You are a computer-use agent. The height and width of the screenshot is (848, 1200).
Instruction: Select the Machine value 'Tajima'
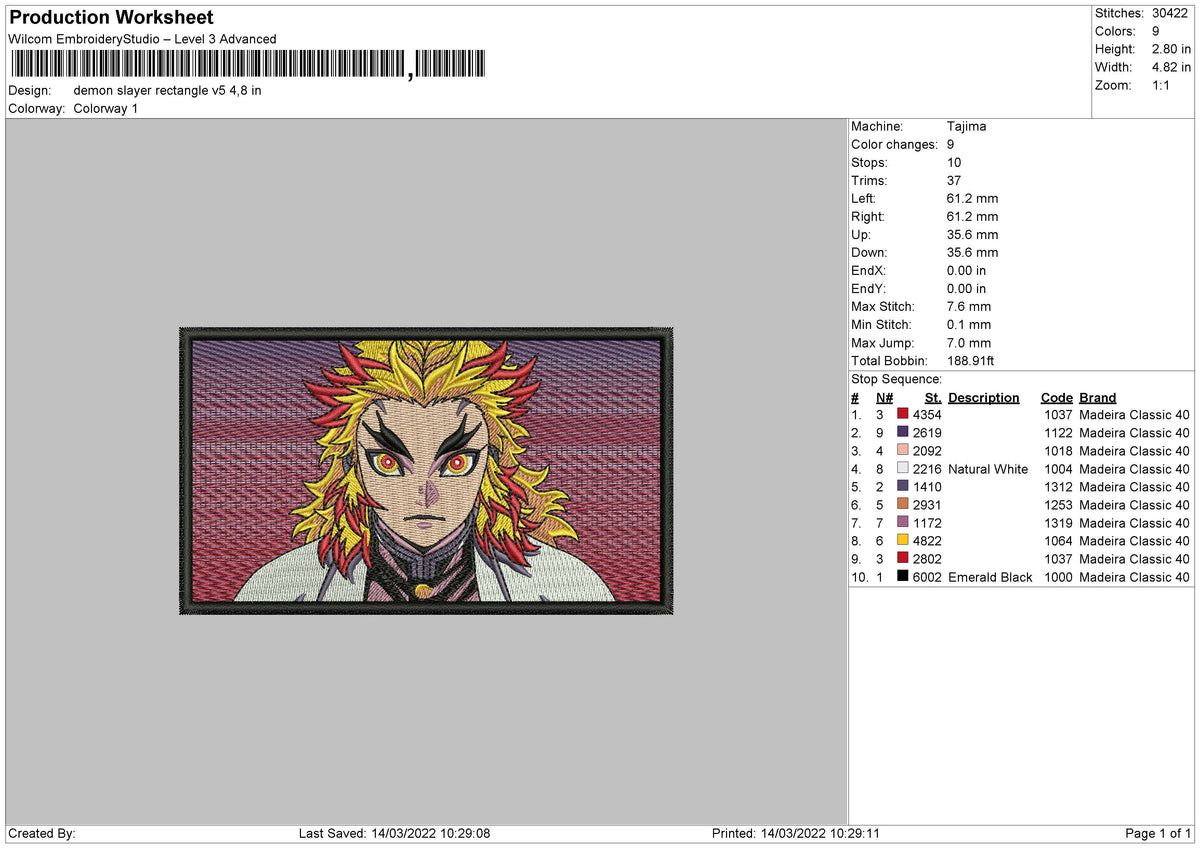click(x=968, y=126)
